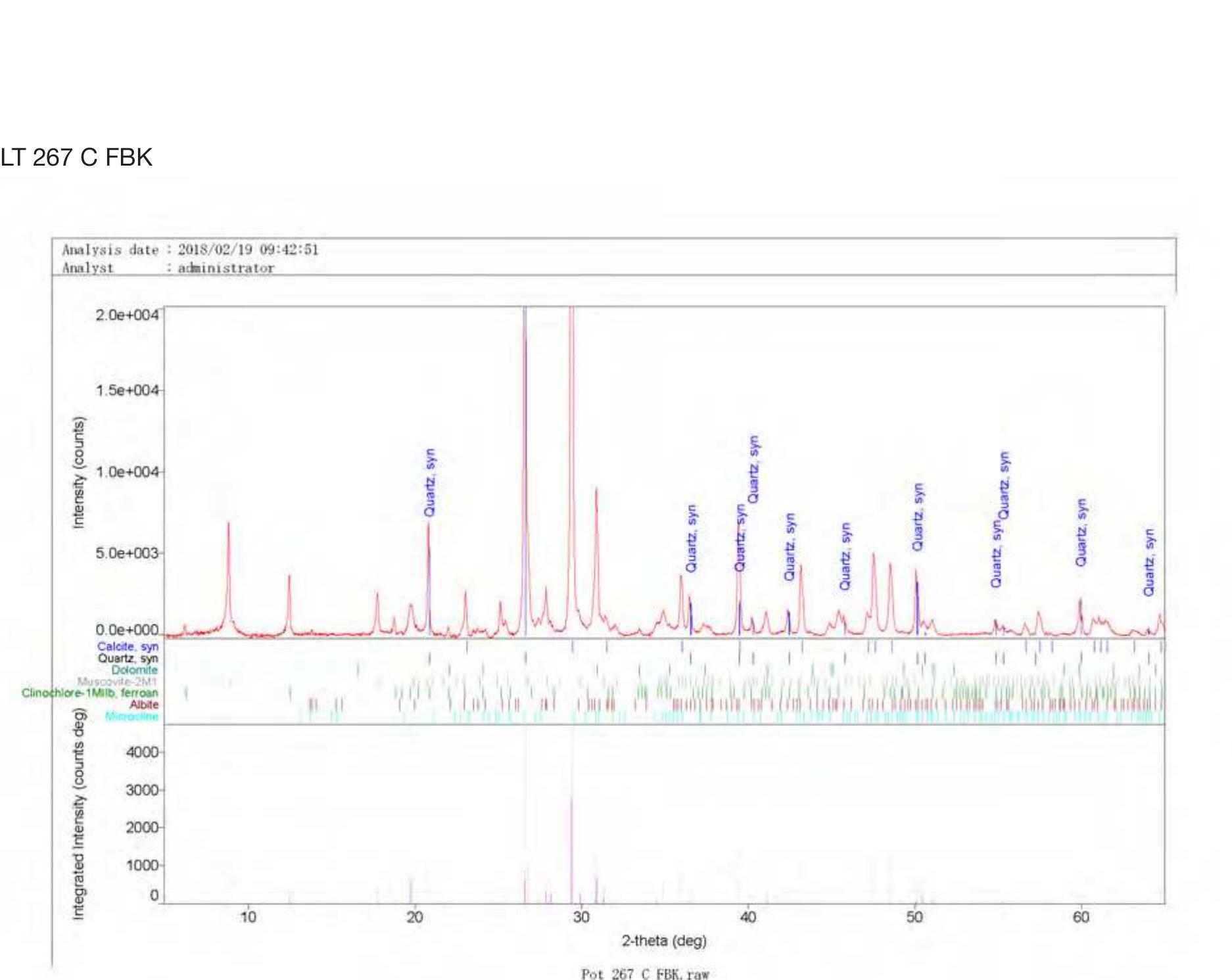Select the Integrated Intensity axis label
The height and width of the screenshot is (980, 1232).
79,814
